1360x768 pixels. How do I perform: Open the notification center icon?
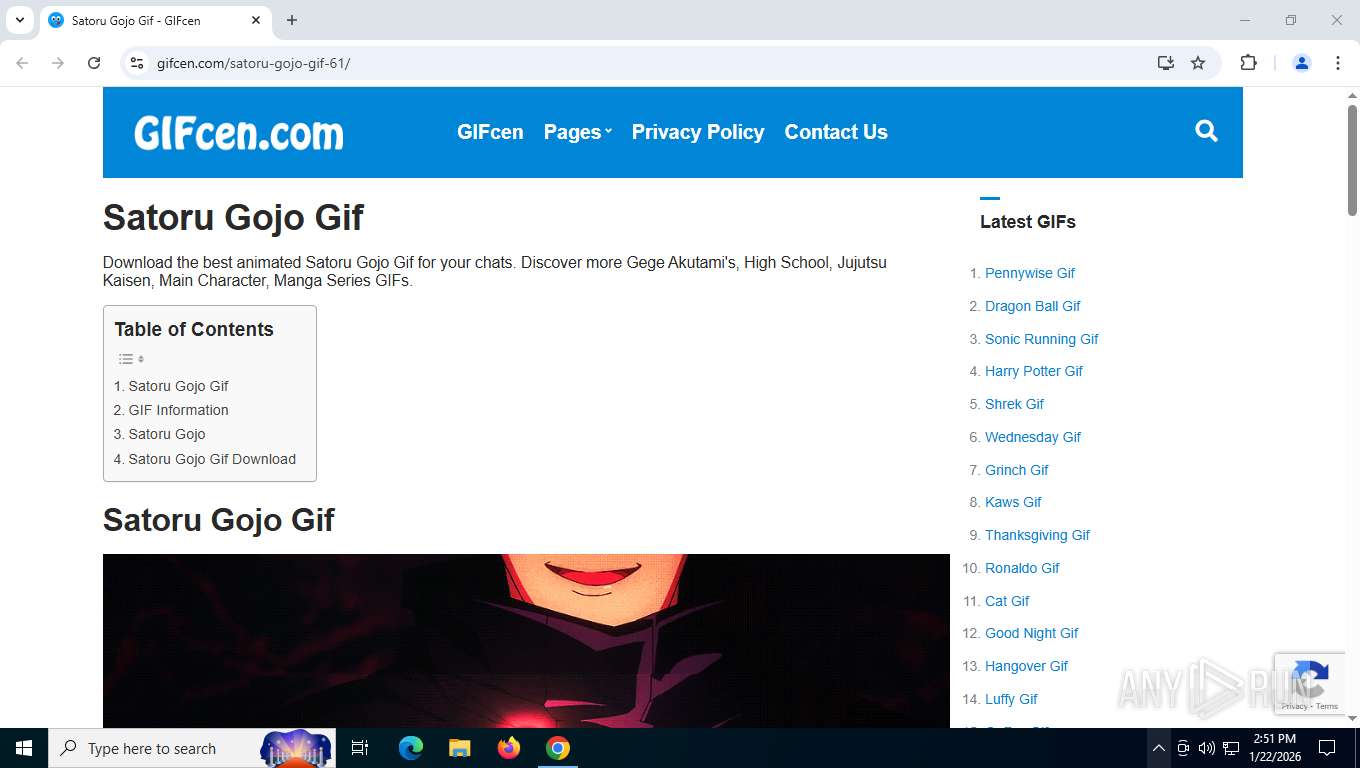click(1327, 748)
